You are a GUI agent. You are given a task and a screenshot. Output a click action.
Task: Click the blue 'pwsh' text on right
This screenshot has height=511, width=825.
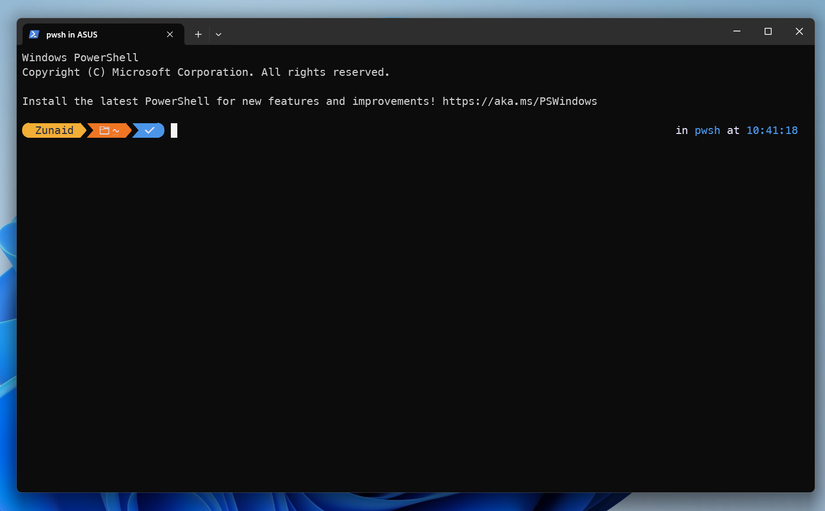pos(707,131)
